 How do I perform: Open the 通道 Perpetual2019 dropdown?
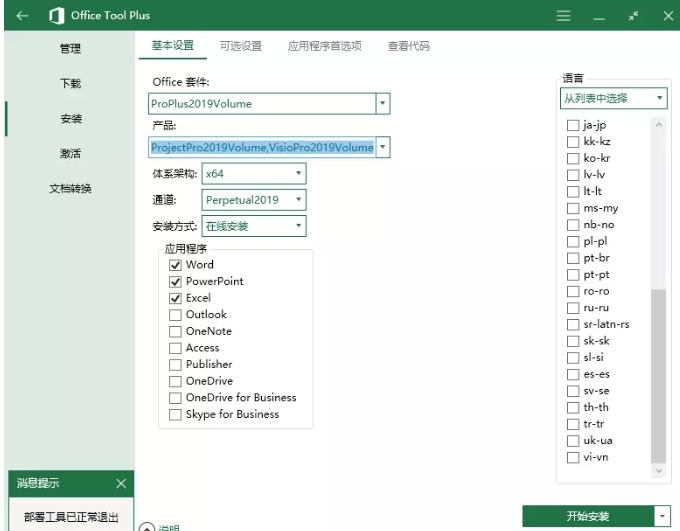point(254,200)
